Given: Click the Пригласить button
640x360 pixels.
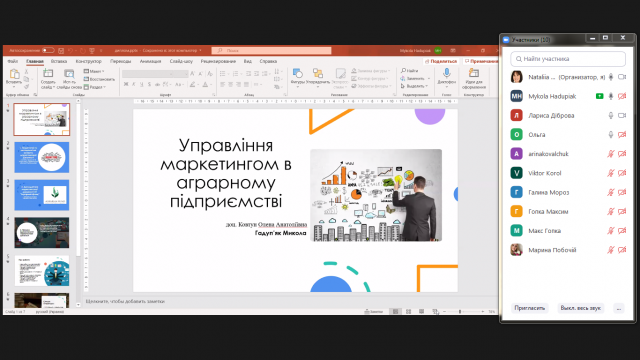Looking at the screenshot, I should click(529, 308).
